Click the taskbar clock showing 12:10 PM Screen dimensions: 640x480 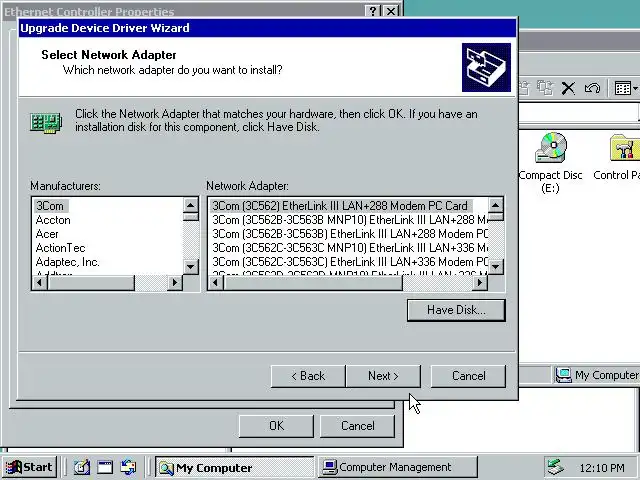[602, 468]
